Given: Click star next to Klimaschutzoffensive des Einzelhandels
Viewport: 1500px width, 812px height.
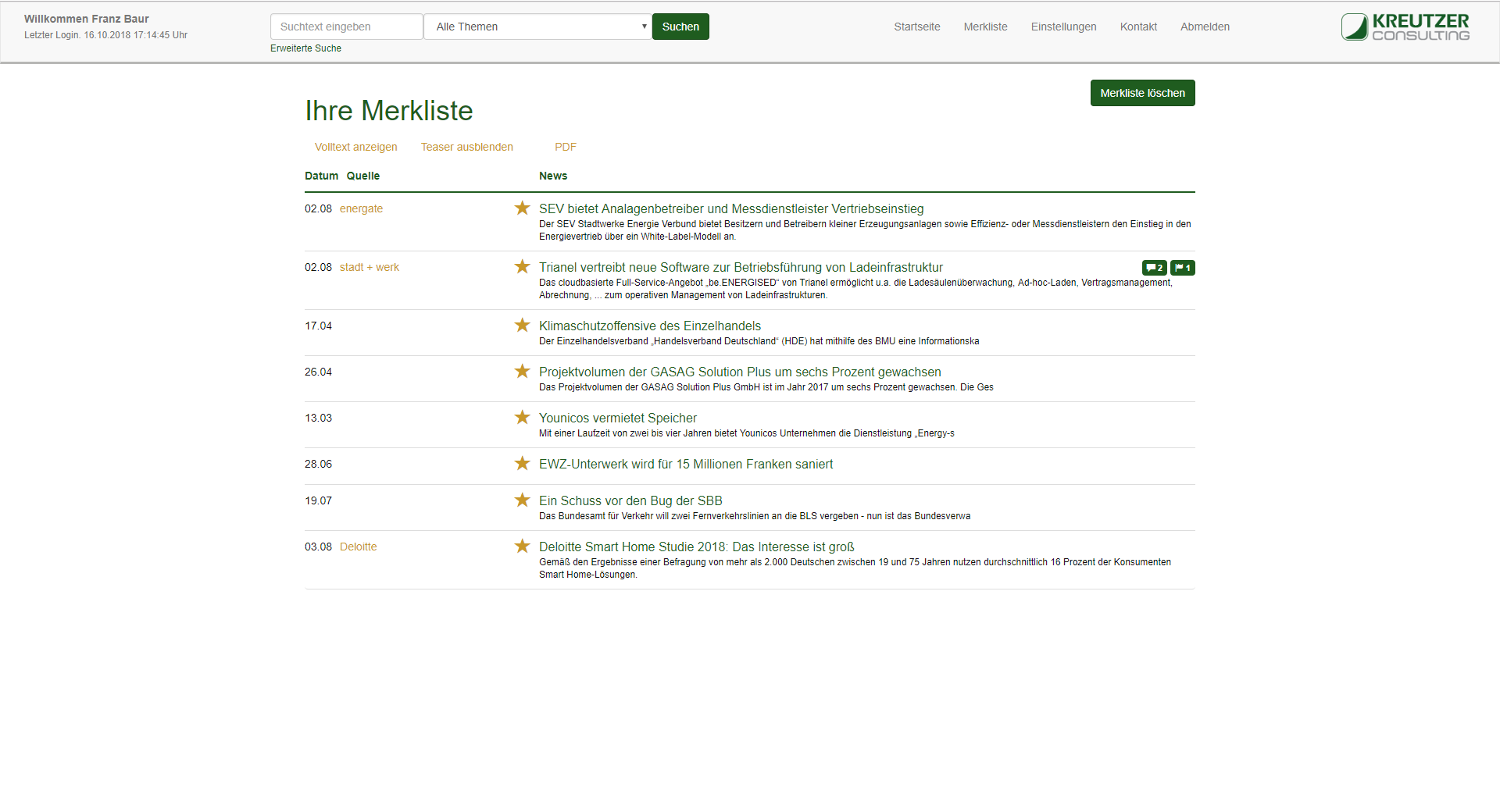Looking at the screenshot, I should click(x=522, y=326).
